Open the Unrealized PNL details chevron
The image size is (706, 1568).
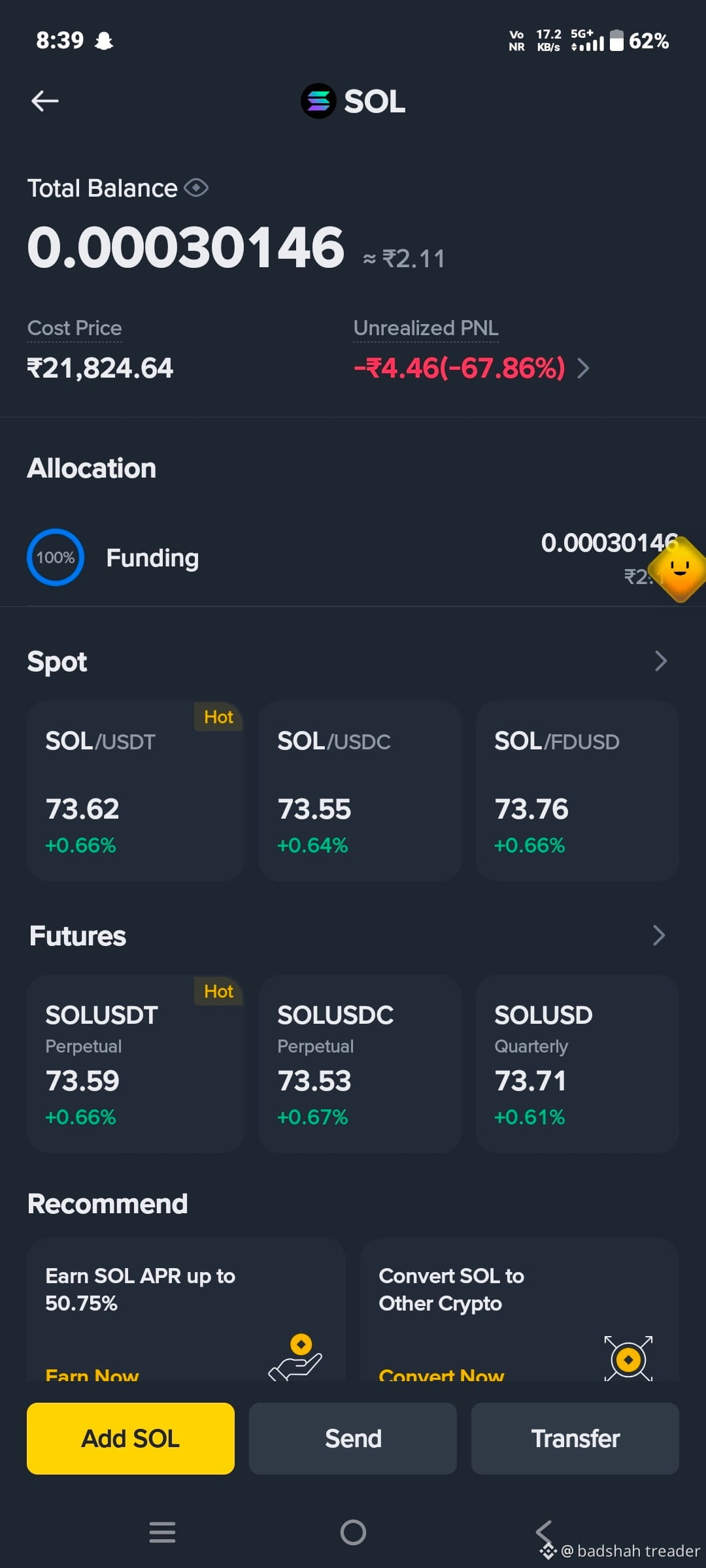click(x=584, y=368)
